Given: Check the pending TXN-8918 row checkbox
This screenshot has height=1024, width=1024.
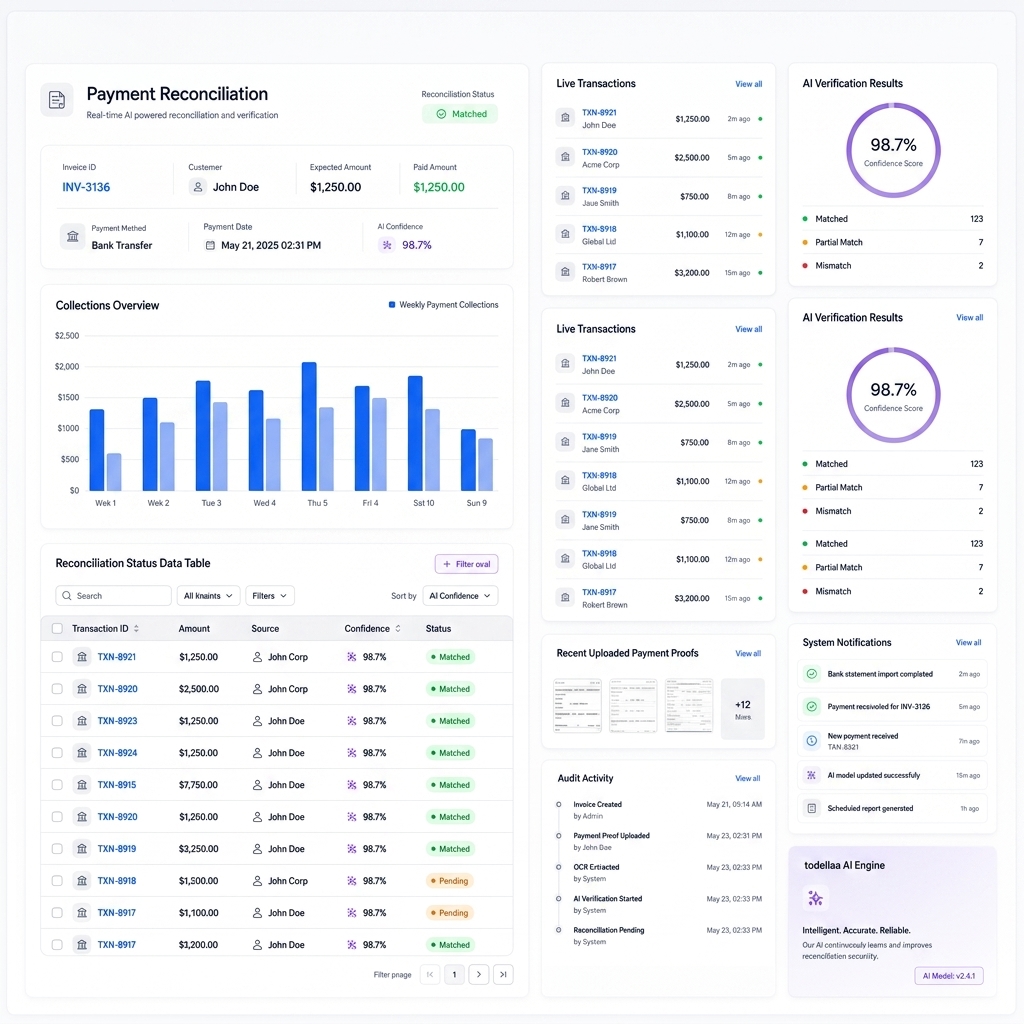Looking at the screenshot, I should pos(57,881).
